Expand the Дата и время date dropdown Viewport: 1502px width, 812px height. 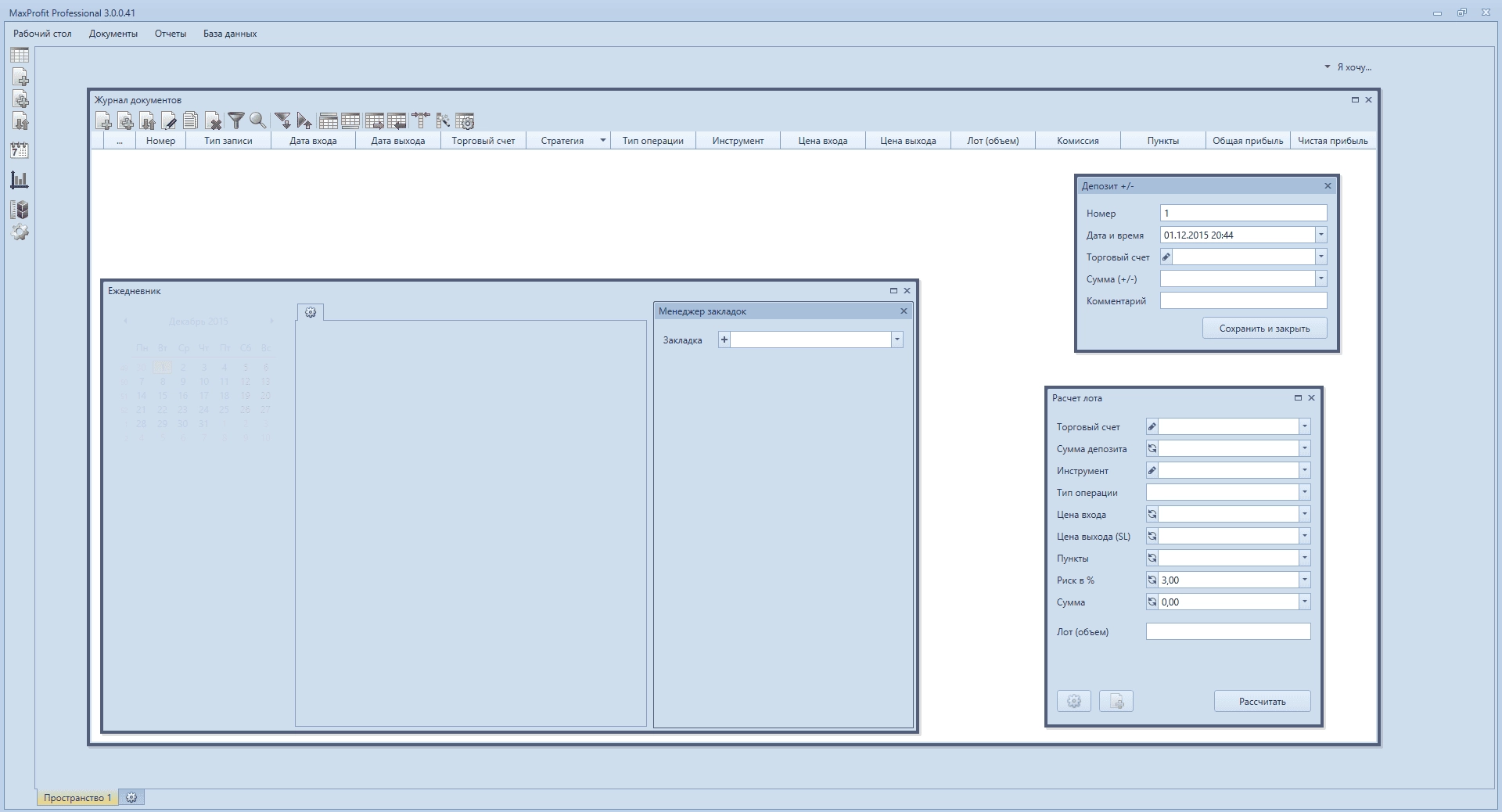click(1321, 235)
